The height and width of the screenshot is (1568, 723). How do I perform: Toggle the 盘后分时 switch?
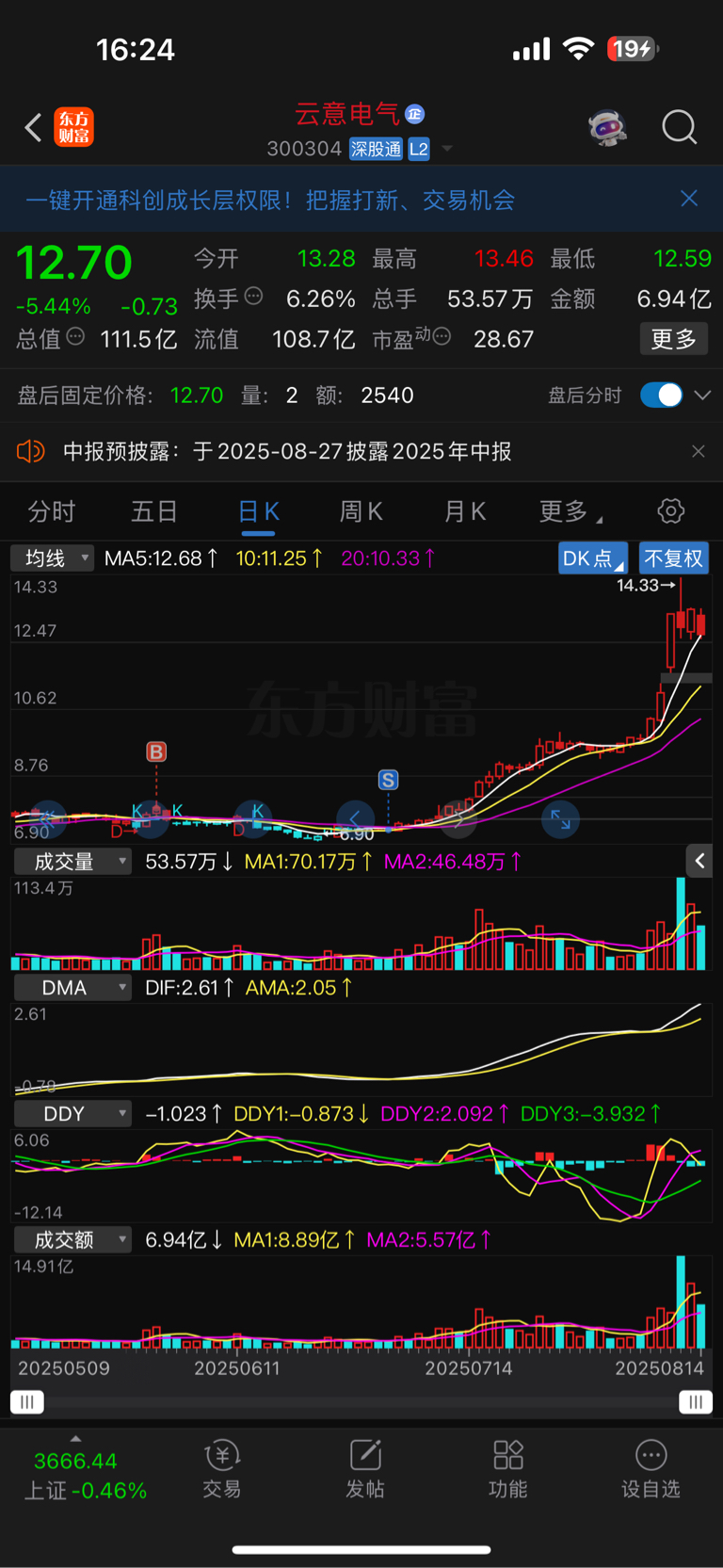[x=661, y=395]
